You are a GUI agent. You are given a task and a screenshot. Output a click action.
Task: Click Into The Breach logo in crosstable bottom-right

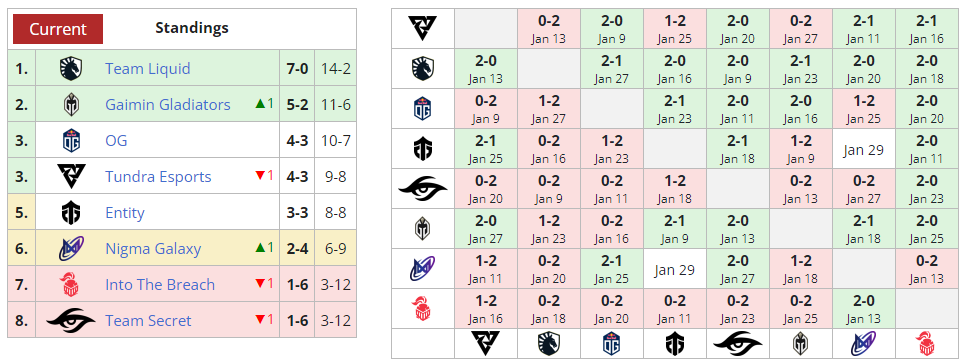[926, 344]
